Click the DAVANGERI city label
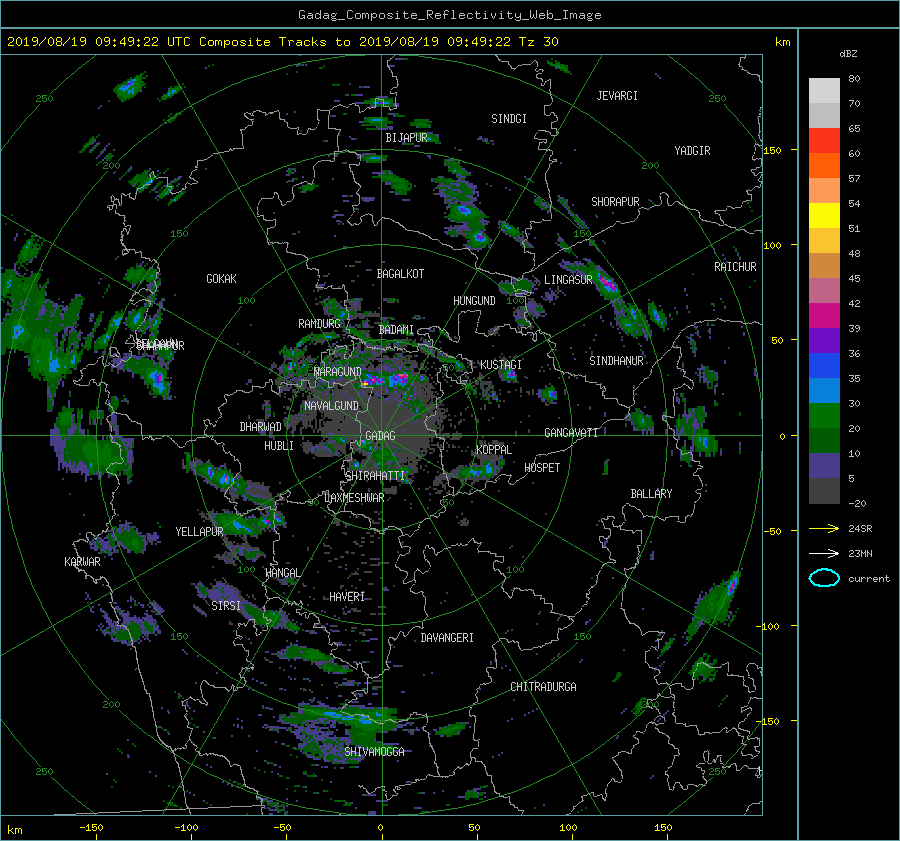 [x=447, y=638]
